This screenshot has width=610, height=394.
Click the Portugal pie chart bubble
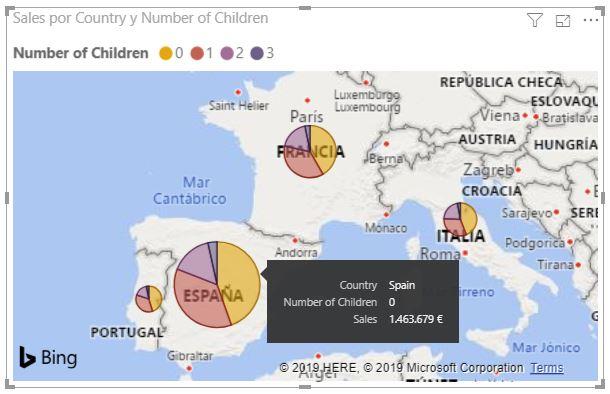click(149, 299)
